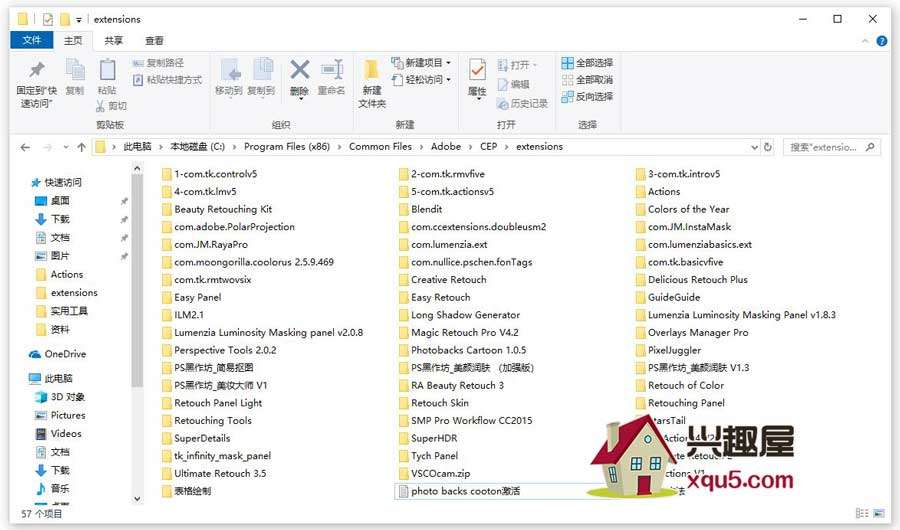Select the Blendit folder

pyautogui.click(x=421, y=209)
